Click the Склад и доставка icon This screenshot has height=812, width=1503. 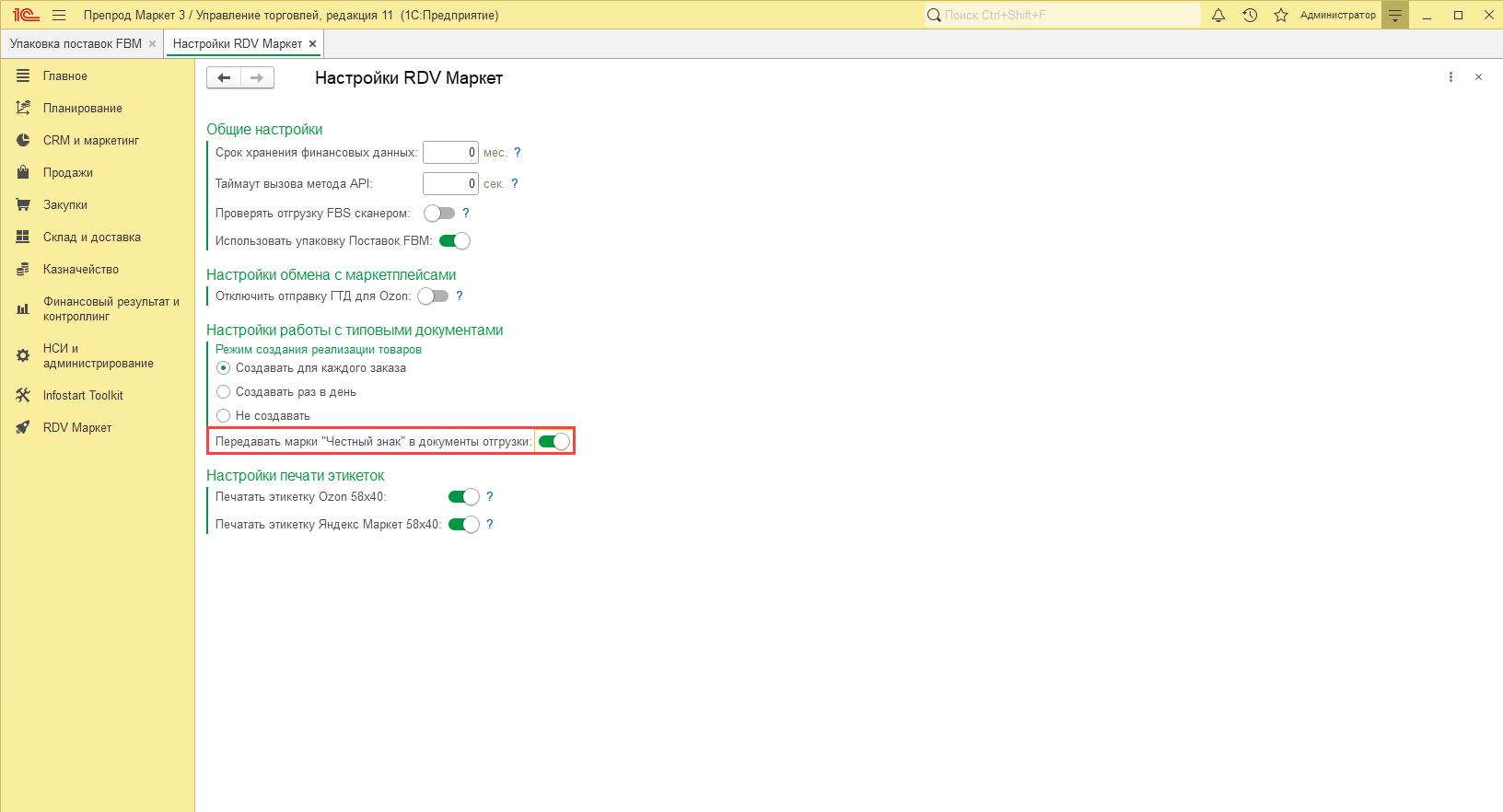[23, 237]
